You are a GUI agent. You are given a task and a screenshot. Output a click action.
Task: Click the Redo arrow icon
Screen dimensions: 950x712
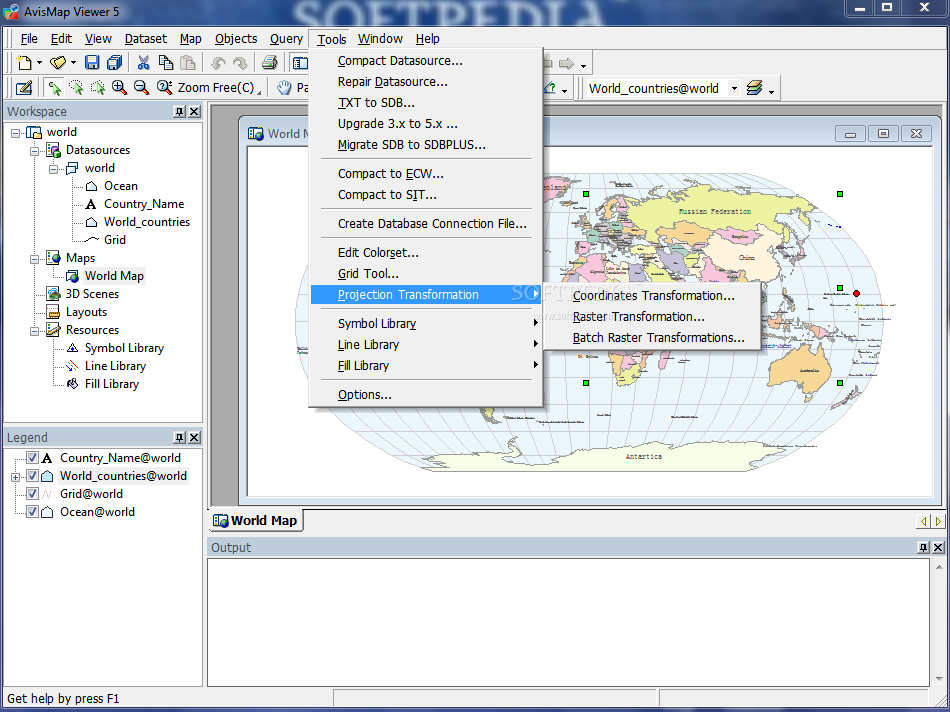[241, 63]
